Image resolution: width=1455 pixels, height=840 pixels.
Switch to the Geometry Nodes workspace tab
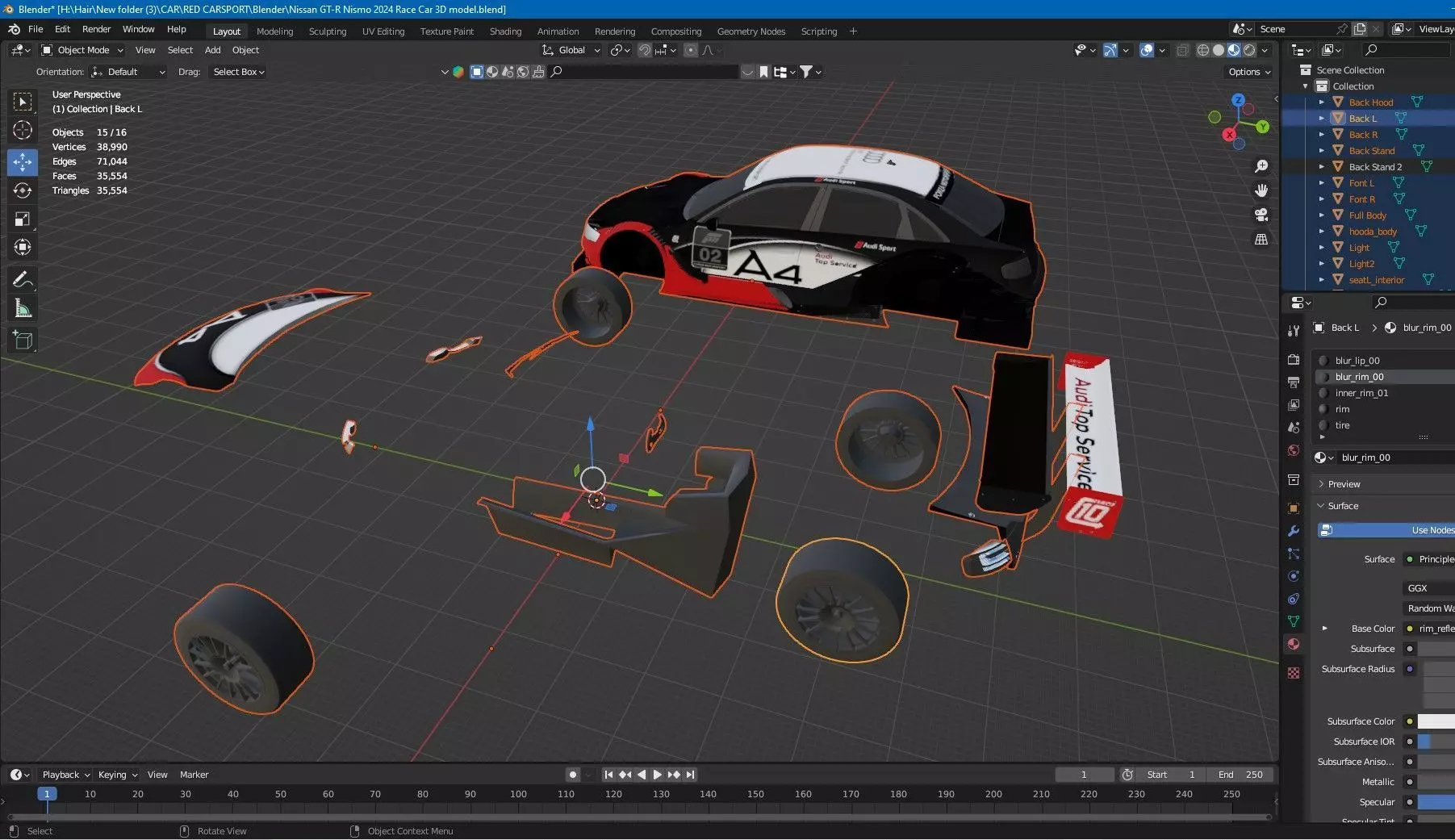[750, 31]
